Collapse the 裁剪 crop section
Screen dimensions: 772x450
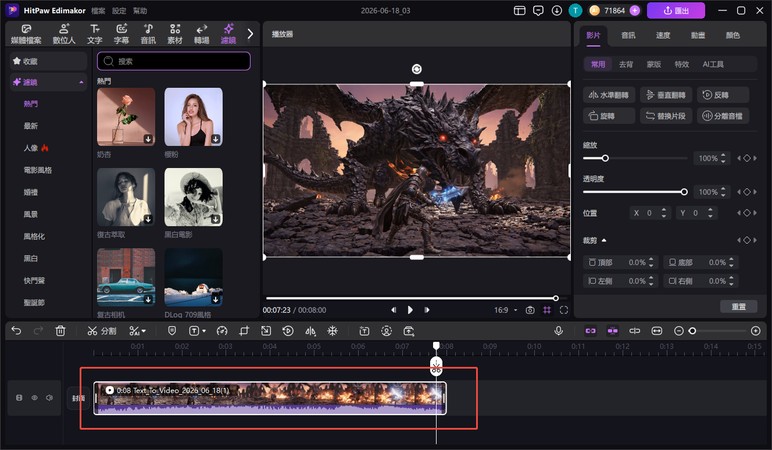pyautogui.click(x=604, y=240)
